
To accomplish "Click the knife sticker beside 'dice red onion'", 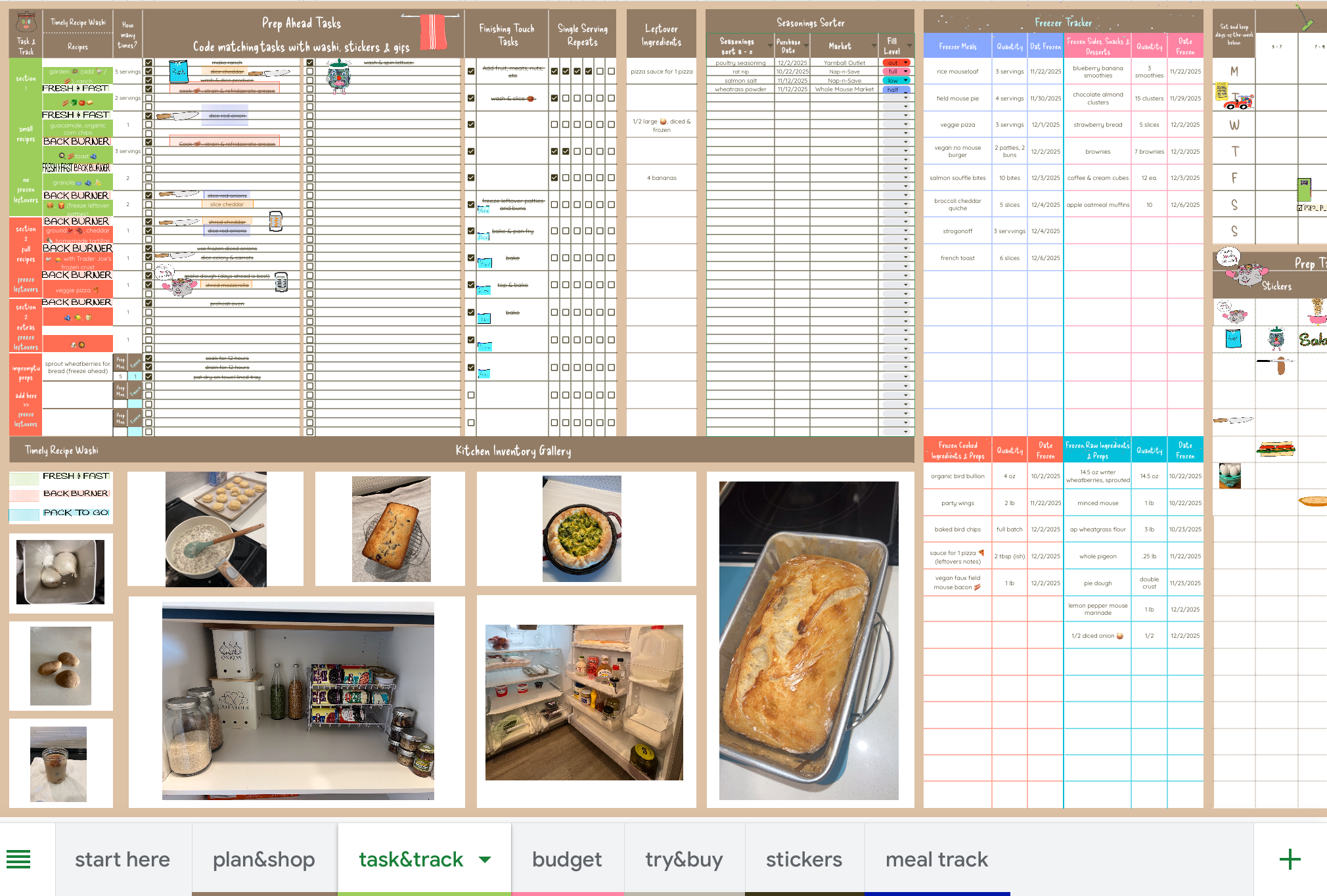I will tap(177, 116).
